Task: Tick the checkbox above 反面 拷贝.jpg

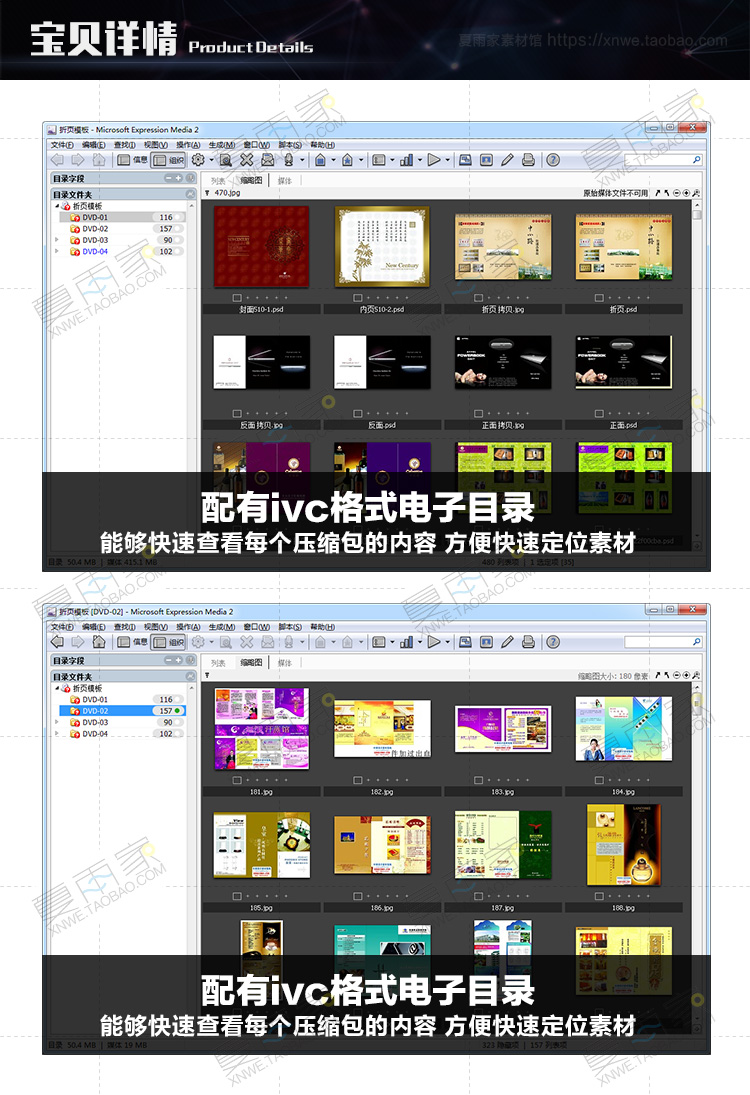Action: (x=237, y=413)
